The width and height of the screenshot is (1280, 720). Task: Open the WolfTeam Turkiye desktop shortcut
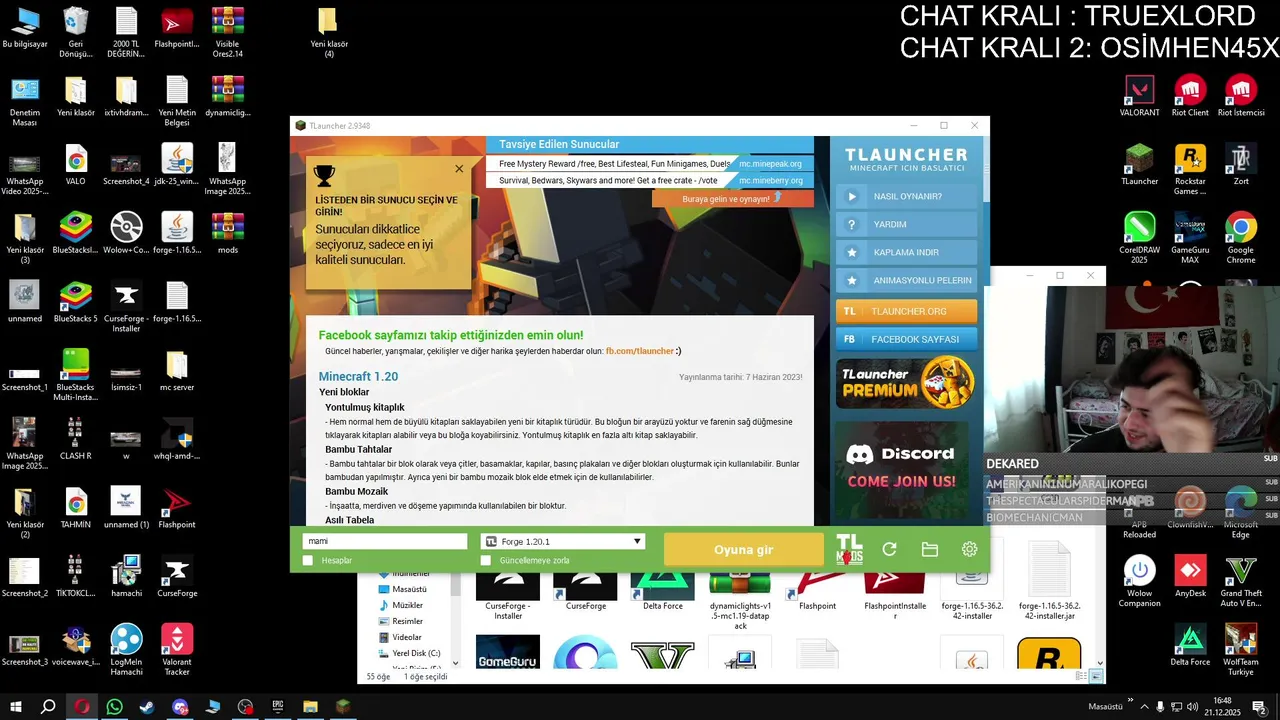click(x=1241, y=650)
